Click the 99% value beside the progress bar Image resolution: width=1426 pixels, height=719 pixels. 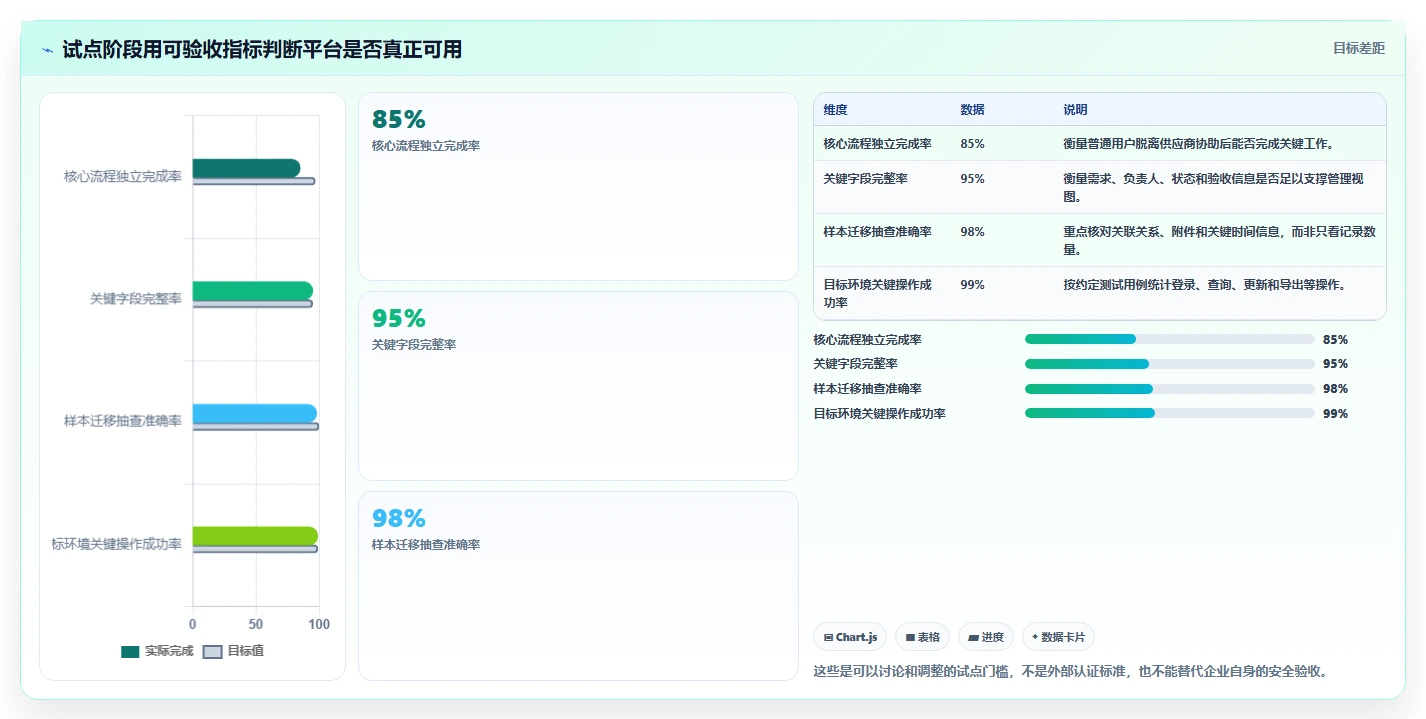point(1335,413)
